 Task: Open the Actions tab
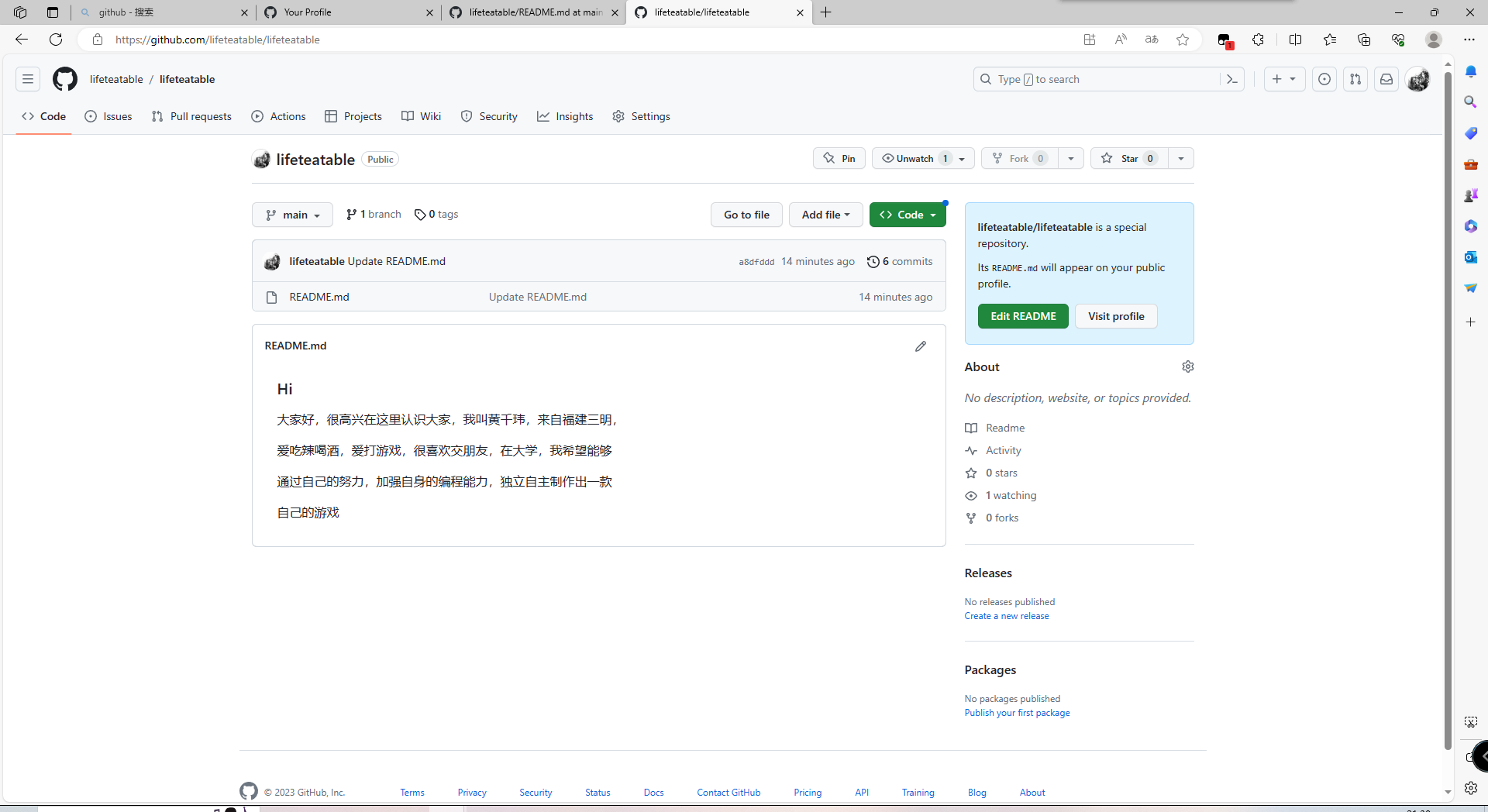point(278,116)
